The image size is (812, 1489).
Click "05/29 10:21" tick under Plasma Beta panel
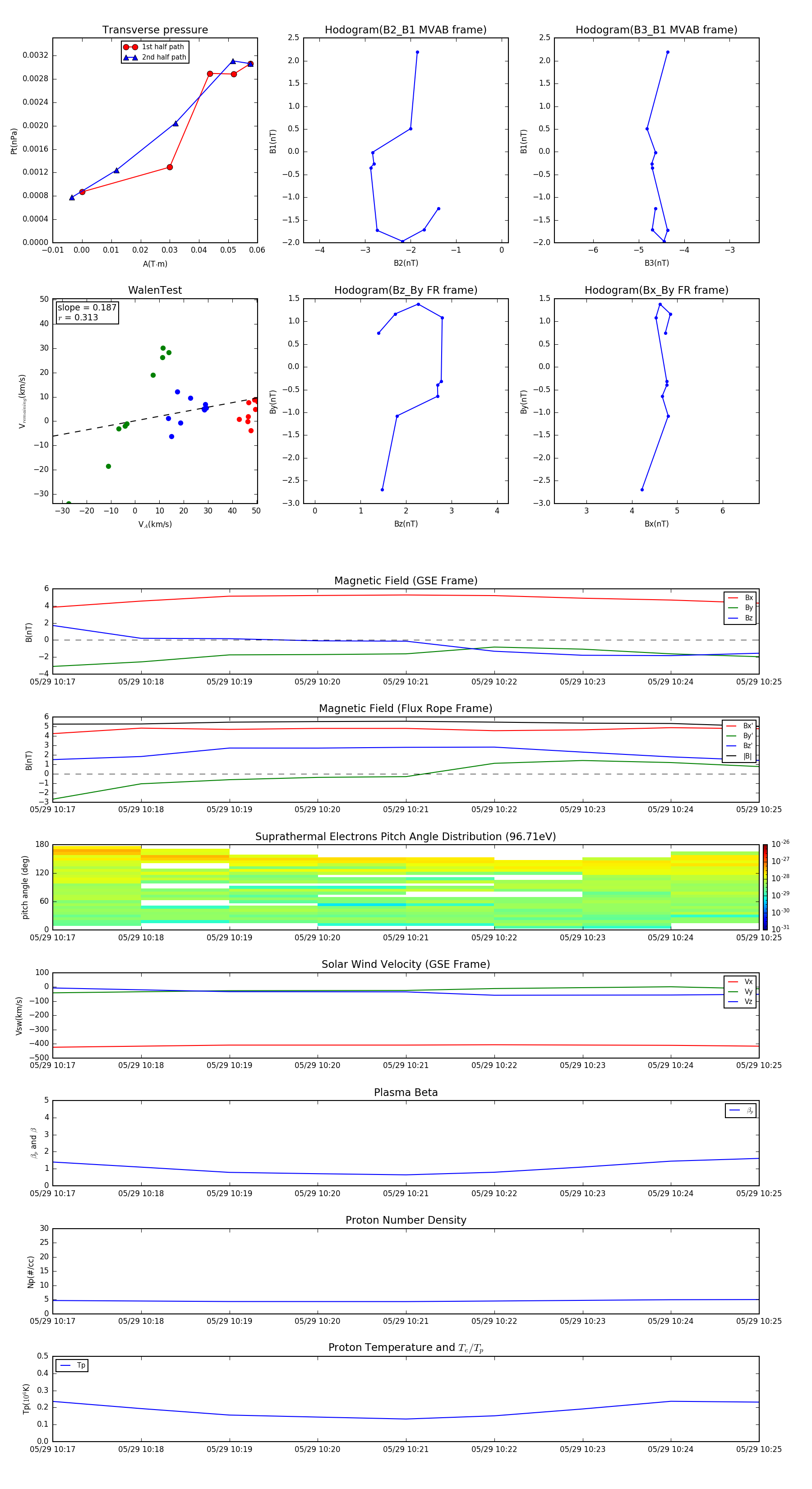(x=406, y=1193)
